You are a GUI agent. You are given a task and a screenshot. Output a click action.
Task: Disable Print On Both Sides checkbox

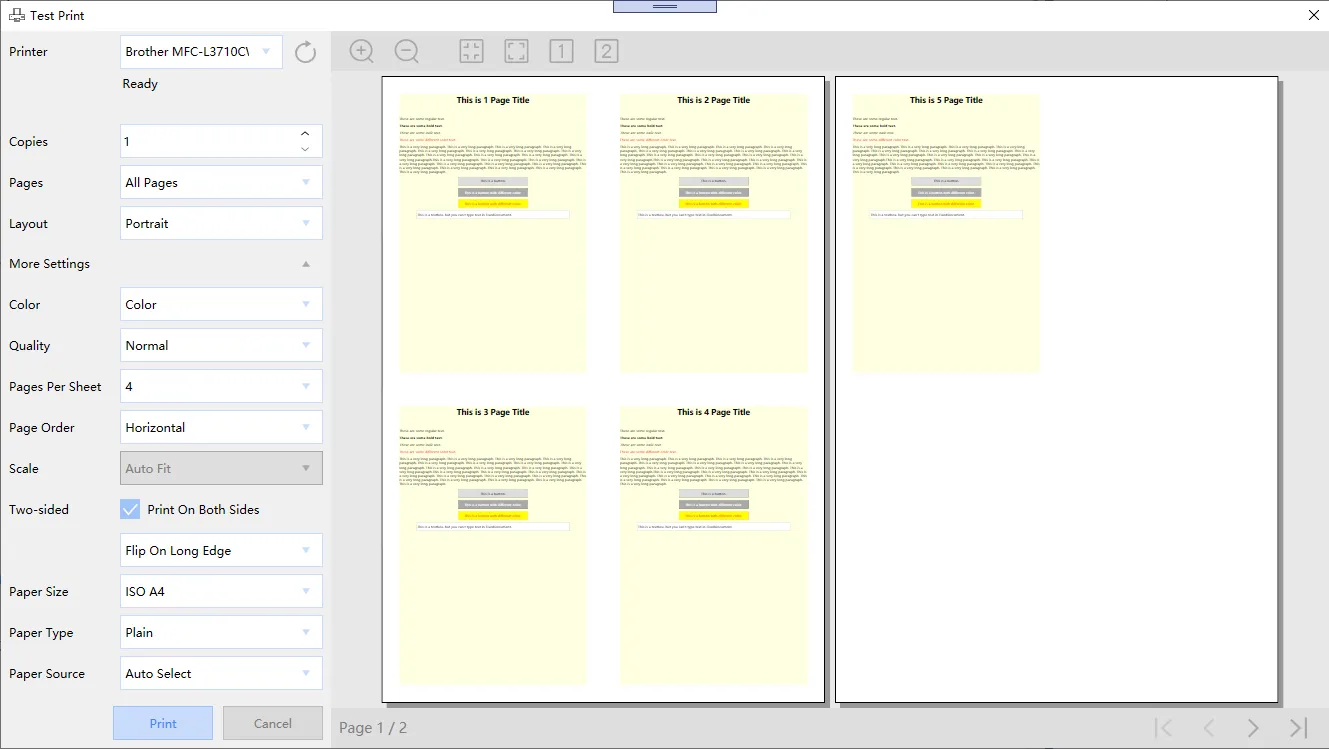[130, 509]
